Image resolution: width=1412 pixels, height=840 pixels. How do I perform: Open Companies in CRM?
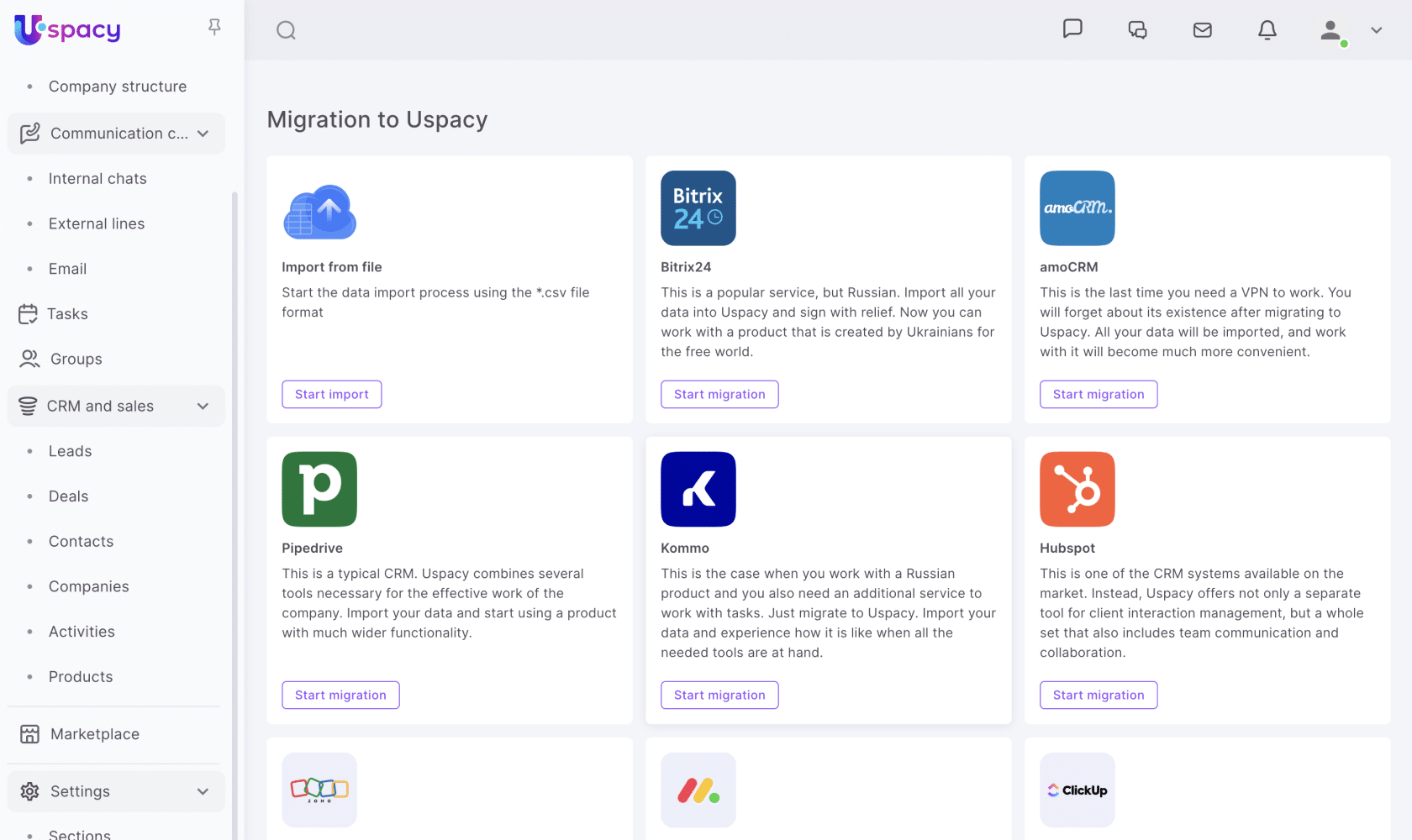[x=88, y=587]
